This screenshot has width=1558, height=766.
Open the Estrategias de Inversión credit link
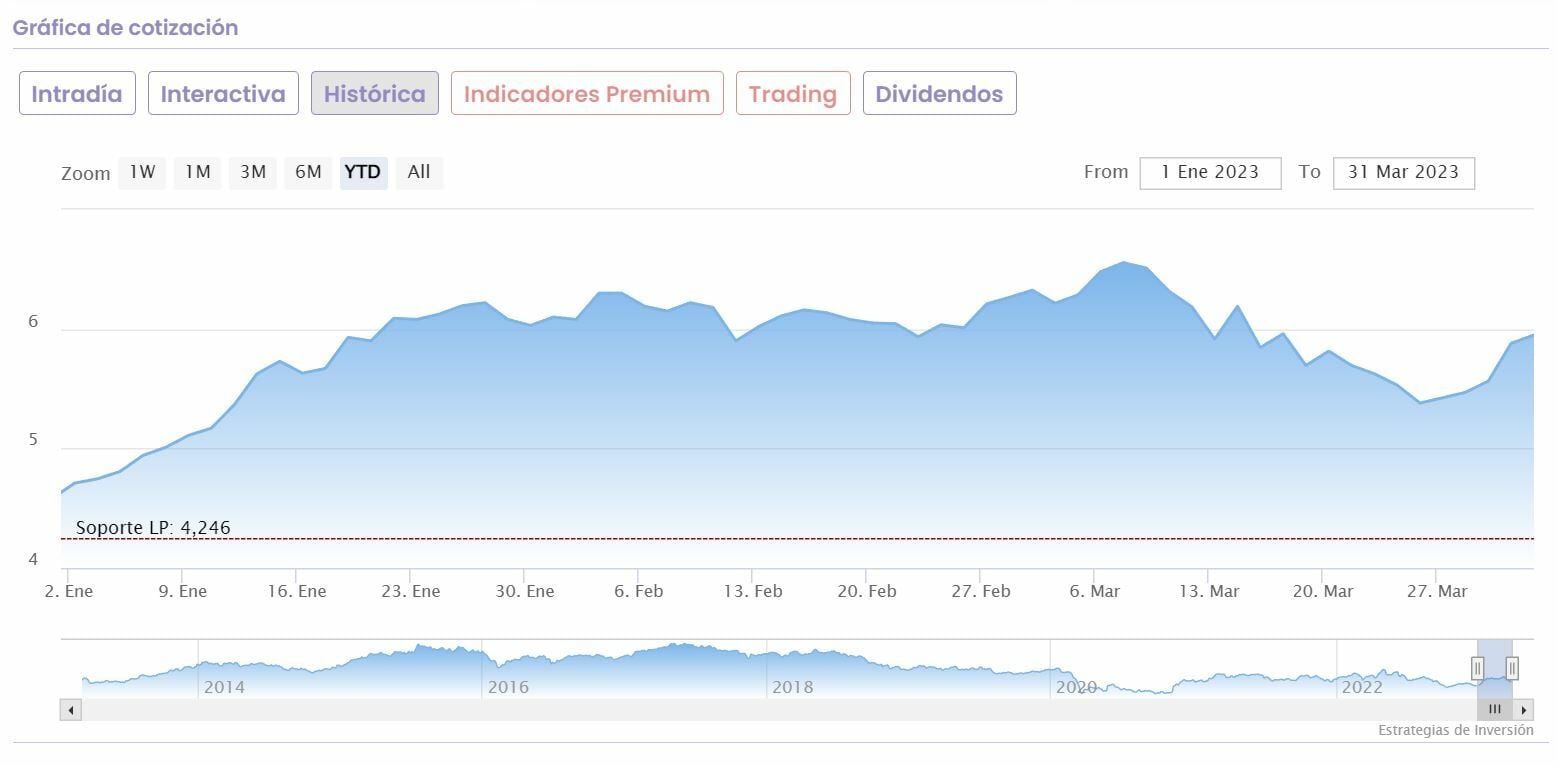click(x=1455, y=730)
